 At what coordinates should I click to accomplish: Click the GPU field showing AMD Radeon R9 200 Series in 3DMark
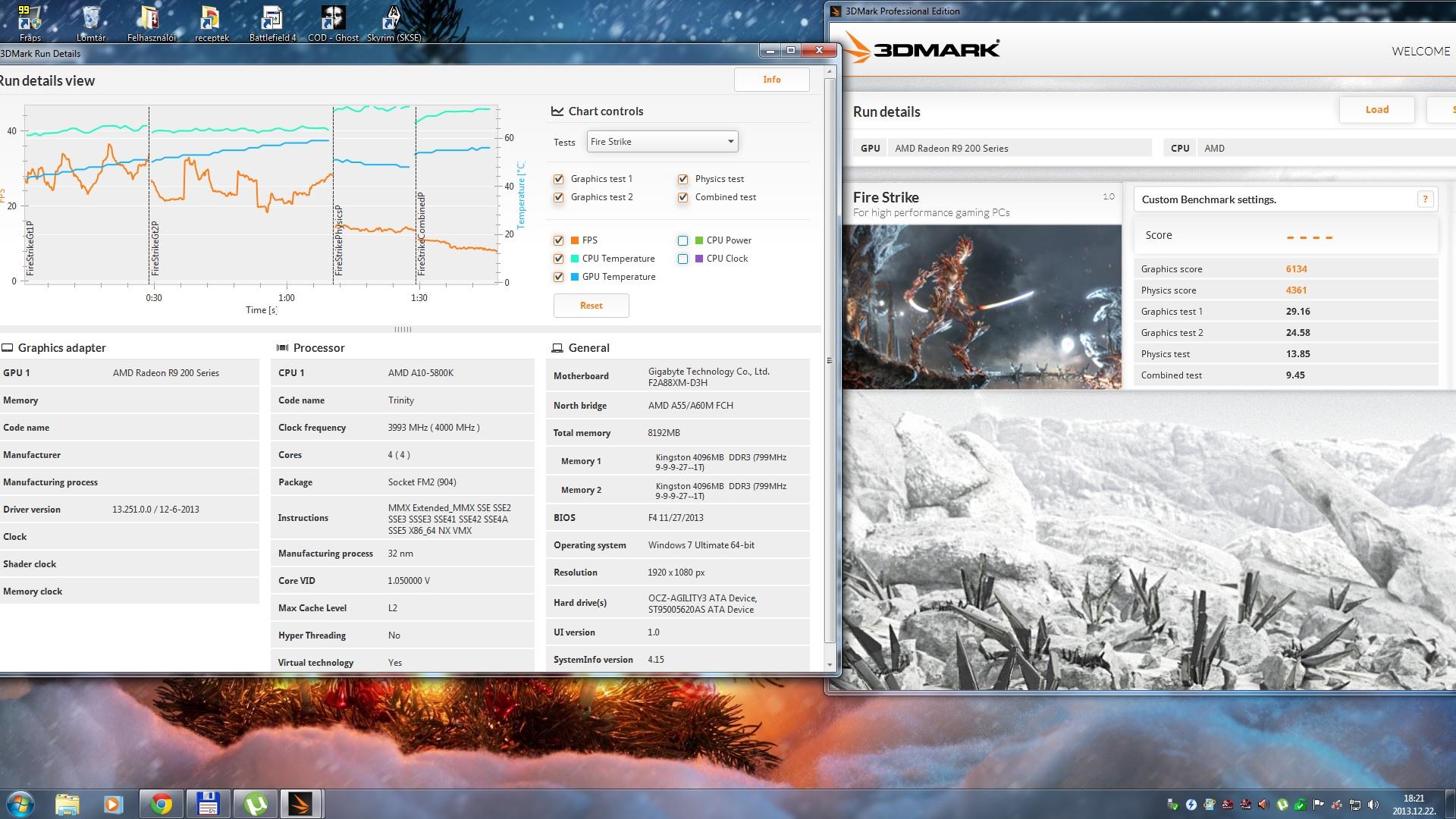point(1020,149)
